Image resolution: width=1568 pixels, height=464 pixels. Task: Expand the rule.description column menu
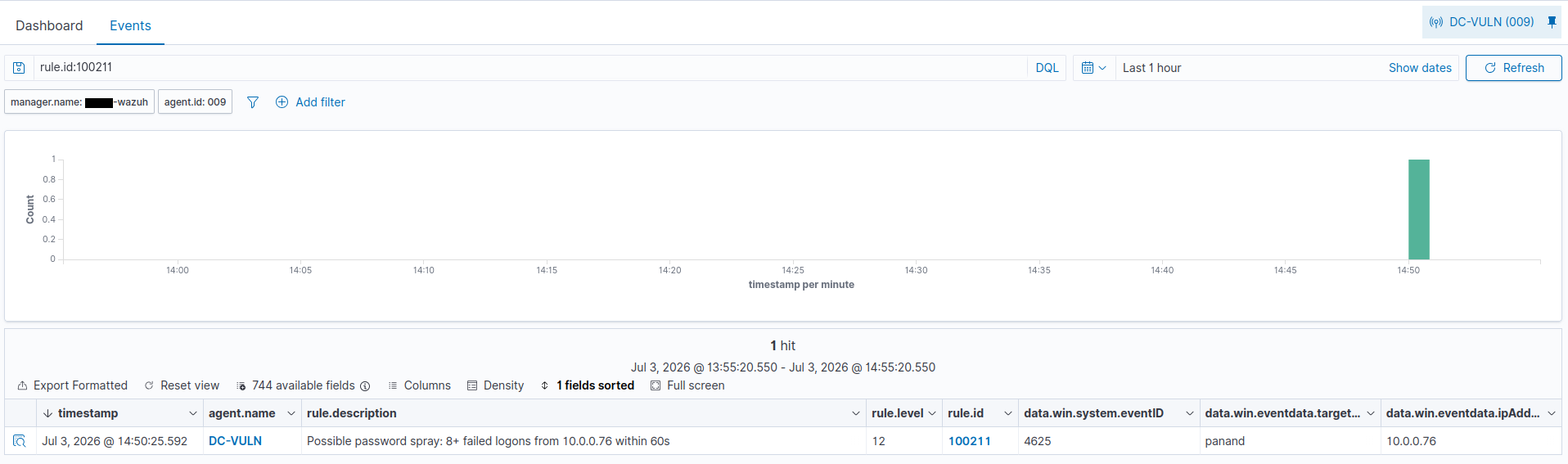point(856,413)
